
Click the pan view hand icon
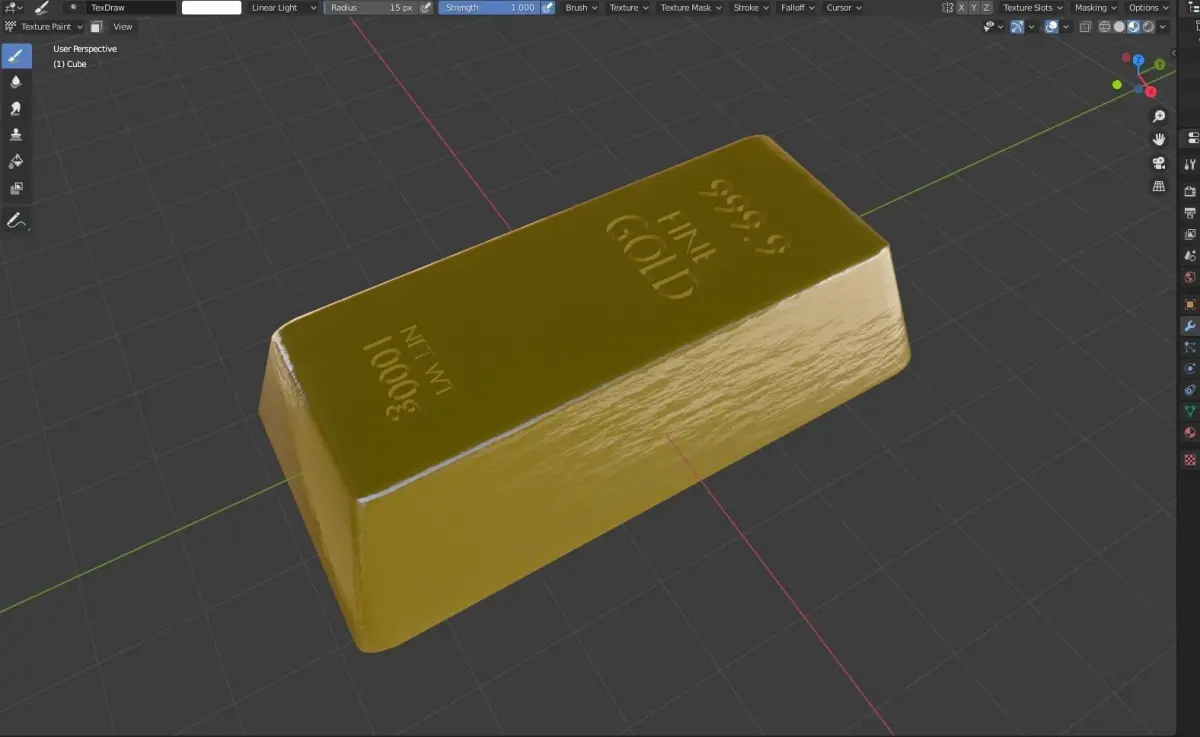[1159, 140]
